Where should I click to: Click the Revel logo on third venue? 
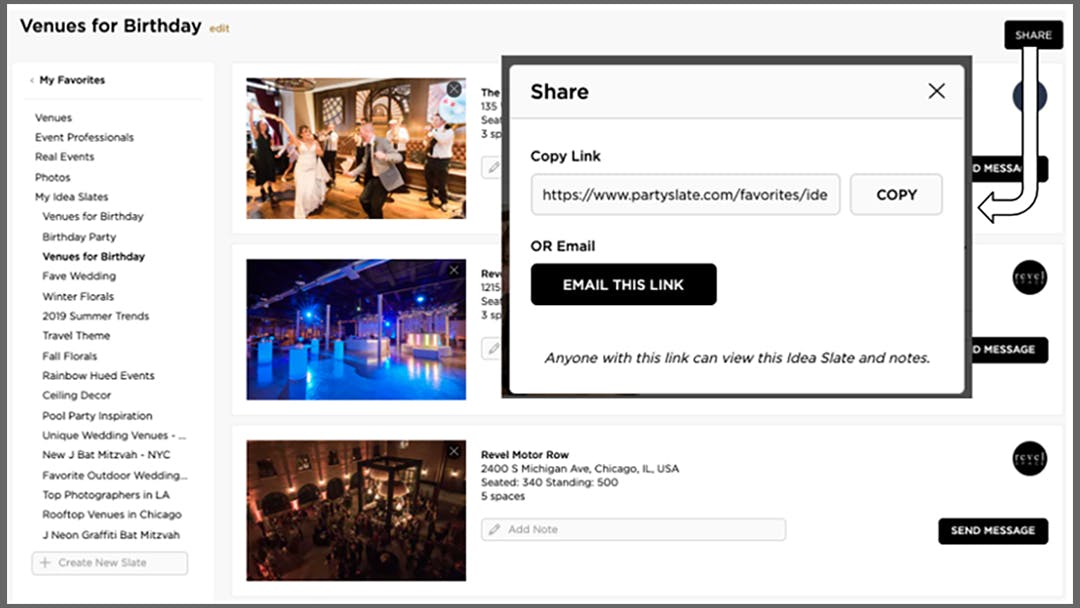click(1029, 458)
